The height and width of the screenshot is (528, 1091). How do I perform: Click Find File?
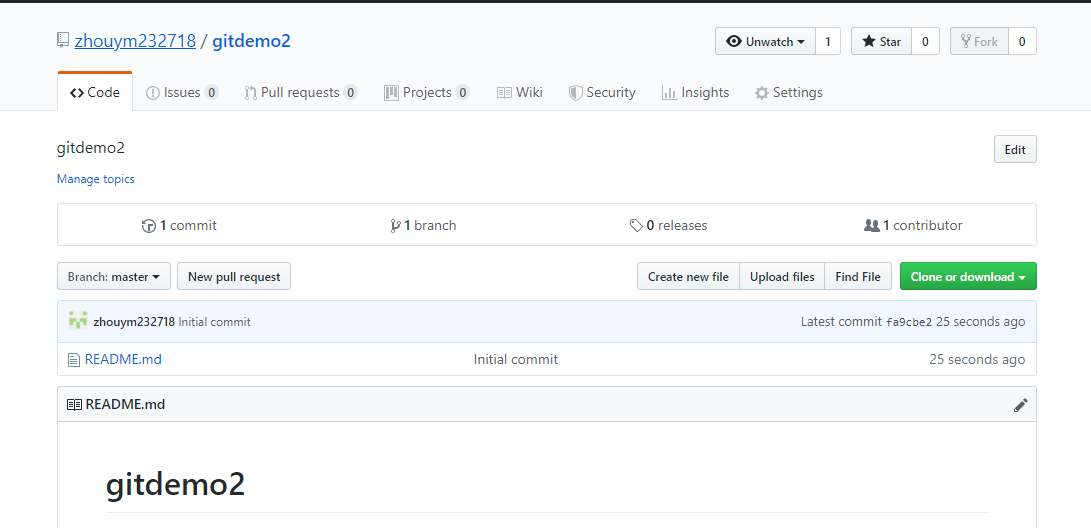tap(858, 276)
